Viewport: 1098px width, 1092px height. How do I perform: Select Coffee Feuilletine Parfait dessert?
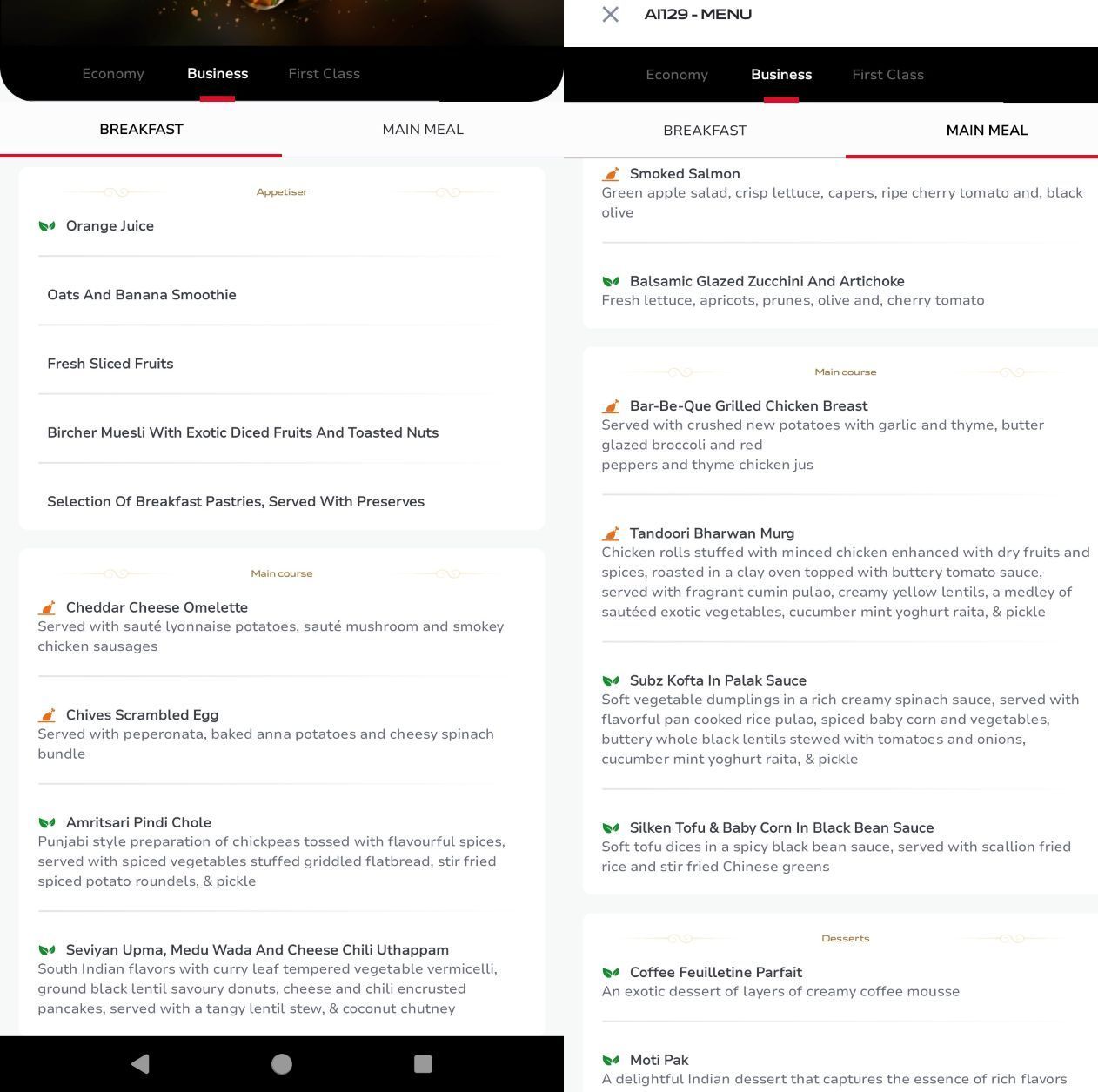(x=715, y=973)
